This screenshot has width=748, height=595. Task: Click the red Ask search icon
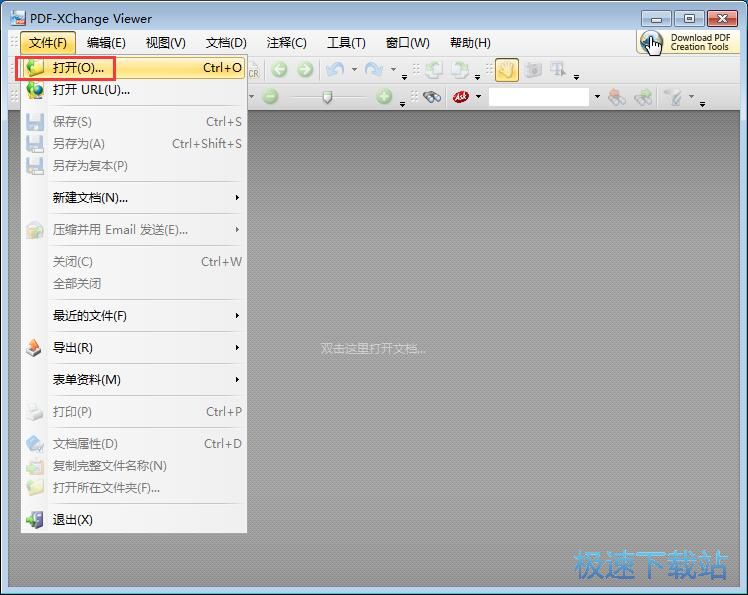click(x=461, y=97)
